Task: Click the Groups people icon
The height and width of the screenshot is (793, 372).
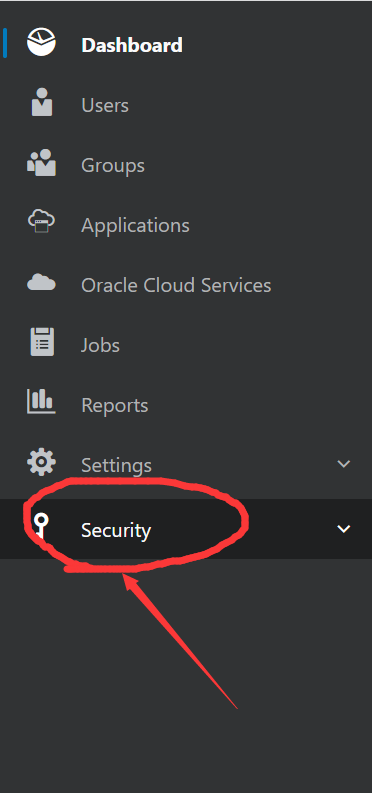Action: coord(41,162)
